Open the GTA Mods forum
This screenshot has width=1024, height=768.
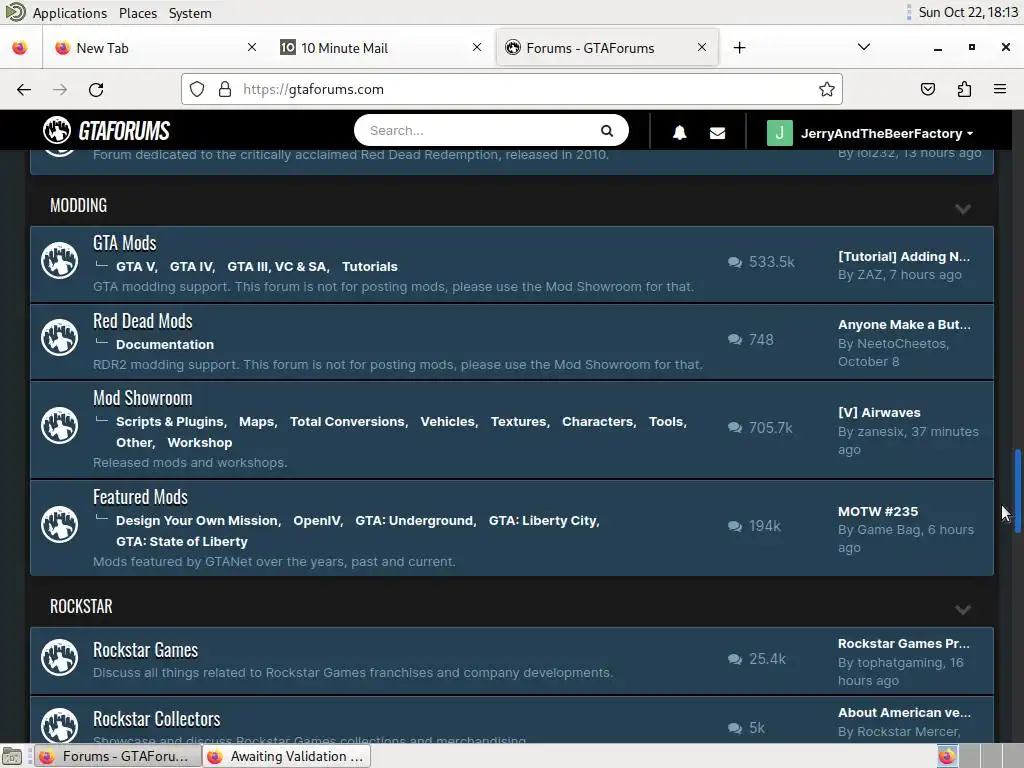(x=125, y=243)
